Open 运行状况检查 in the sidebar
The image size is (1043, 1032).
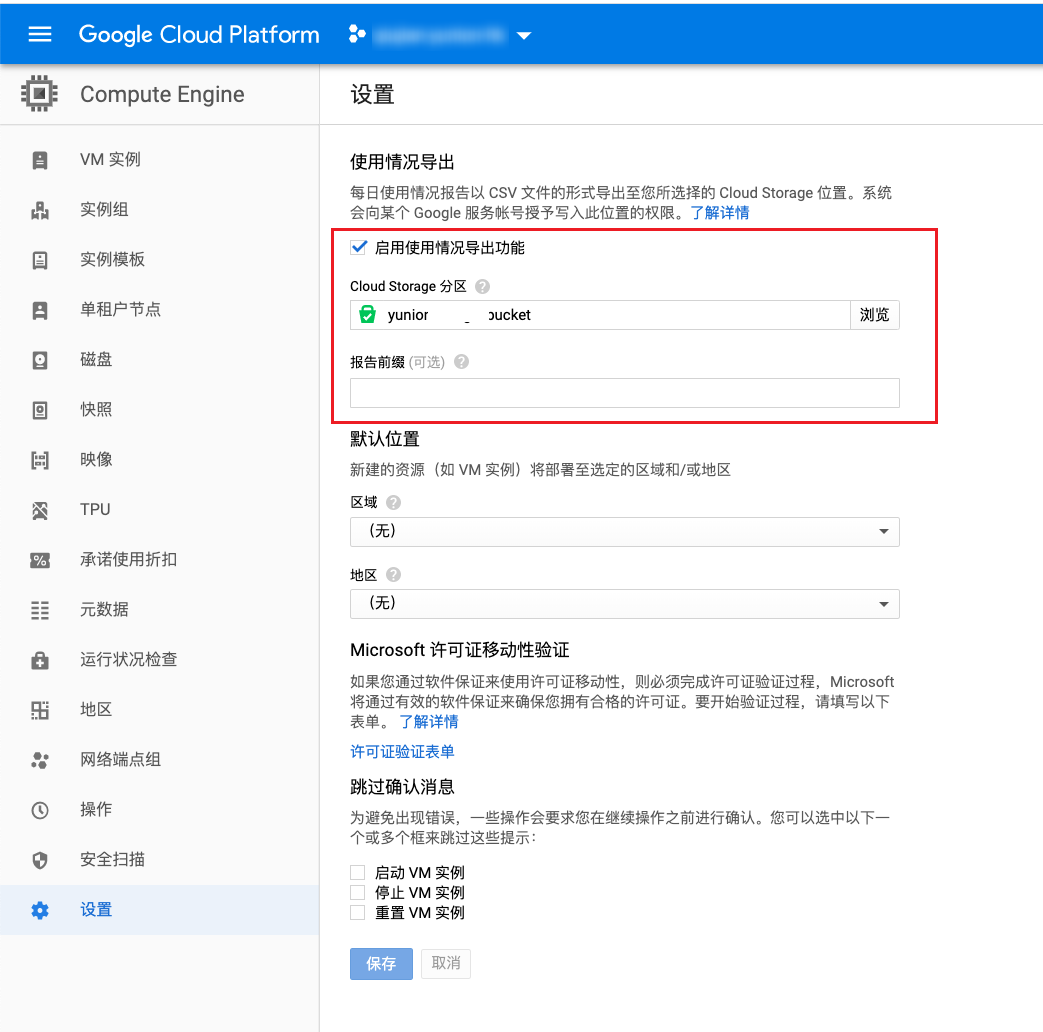coord(128,660)
